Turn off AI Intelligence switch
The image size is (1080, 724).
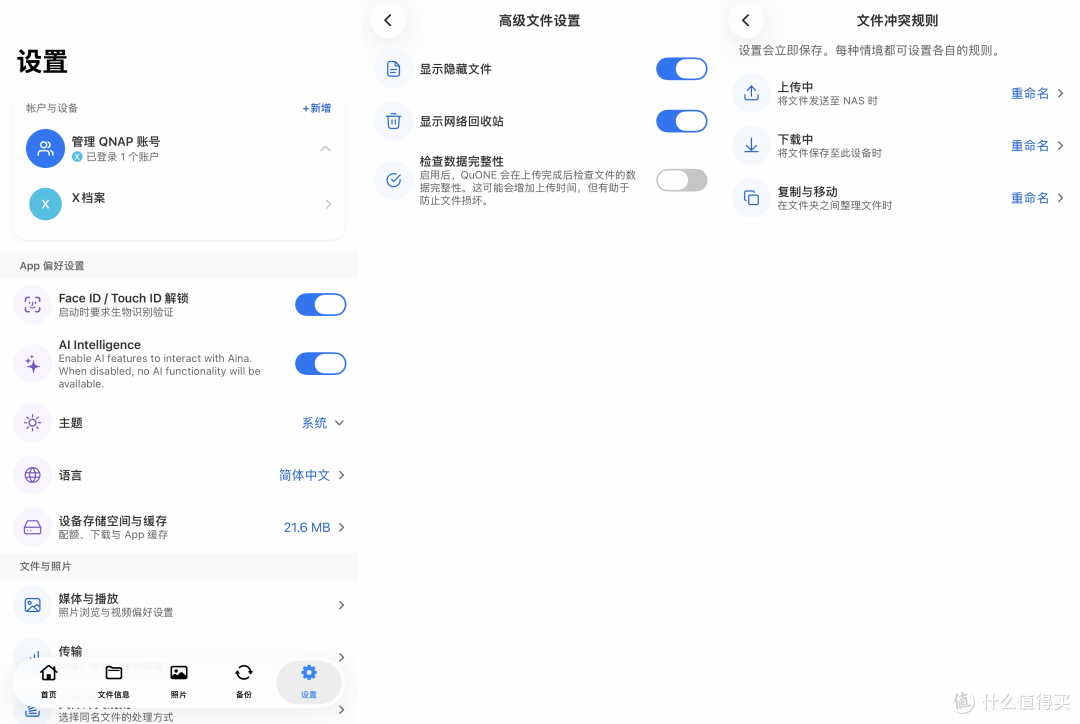(x=320, y=364)
